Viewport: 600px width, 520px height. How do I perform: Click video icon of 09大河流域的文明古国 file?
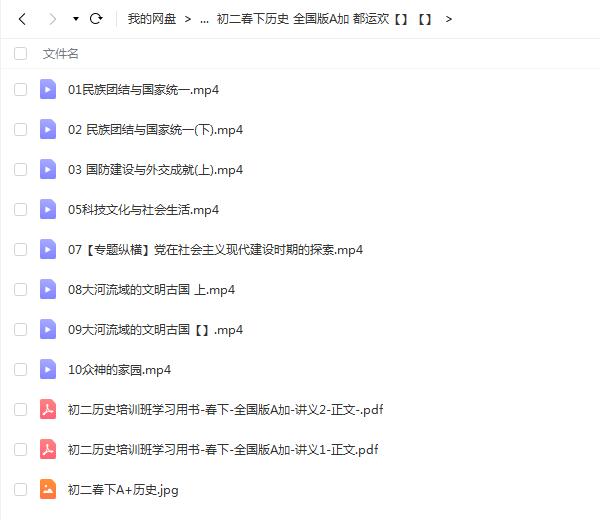coord(48,329)
